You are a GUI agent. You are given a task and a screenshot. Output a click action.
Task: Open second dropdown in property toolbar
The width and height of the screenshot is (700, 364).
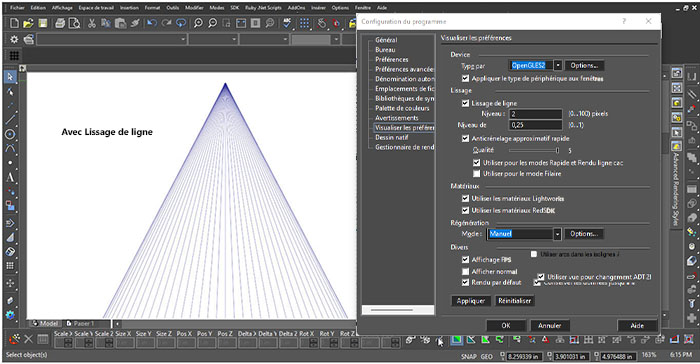pyautogui.click(x=213, y=39)
